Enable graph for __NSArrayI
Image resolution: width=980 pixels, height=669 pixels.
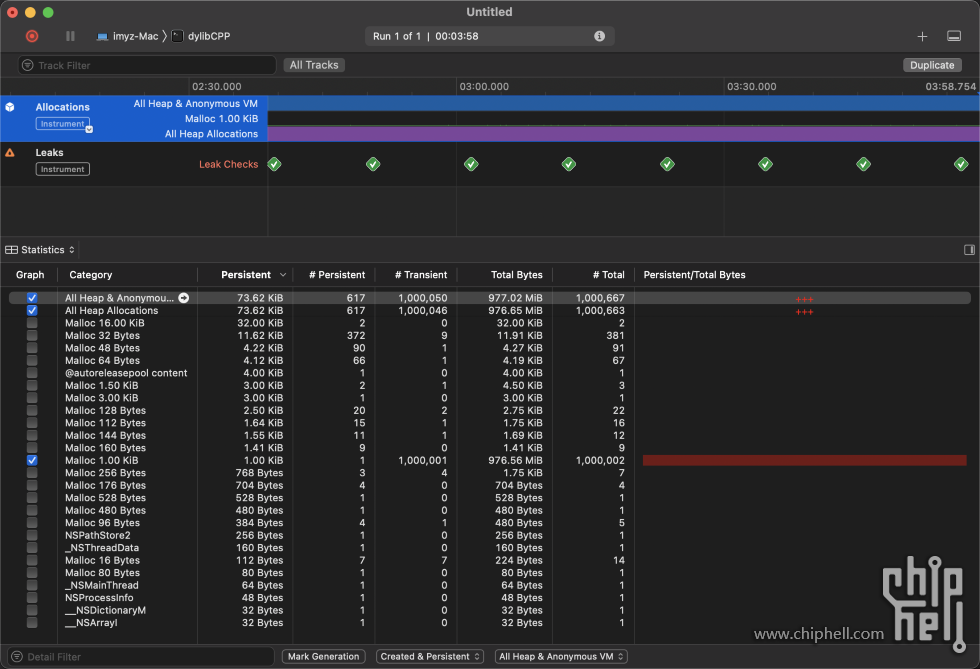click(32, 623)
